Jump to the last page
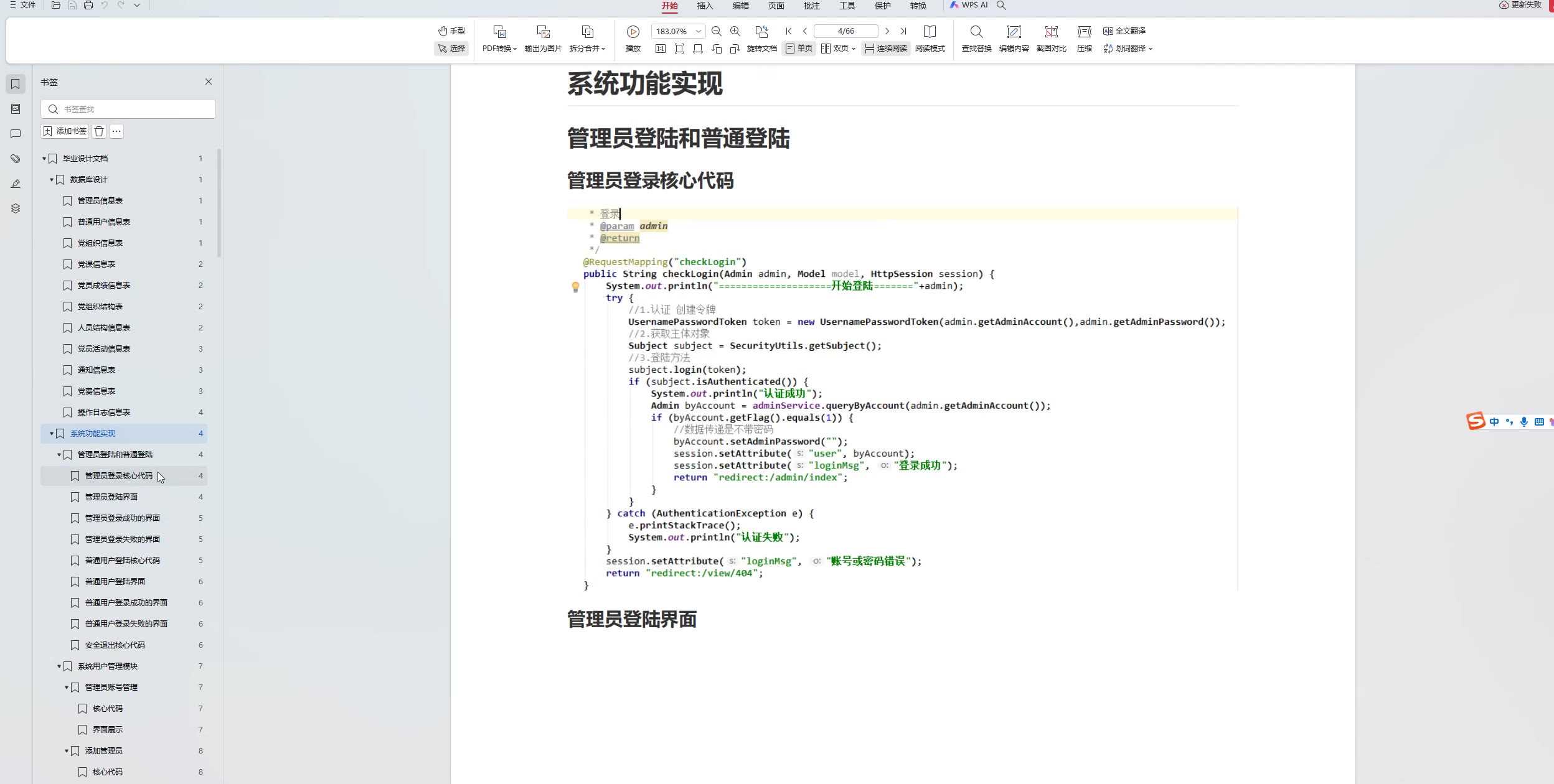The height and width of the screenshot is (784, 1554). (x=903, y=31)
